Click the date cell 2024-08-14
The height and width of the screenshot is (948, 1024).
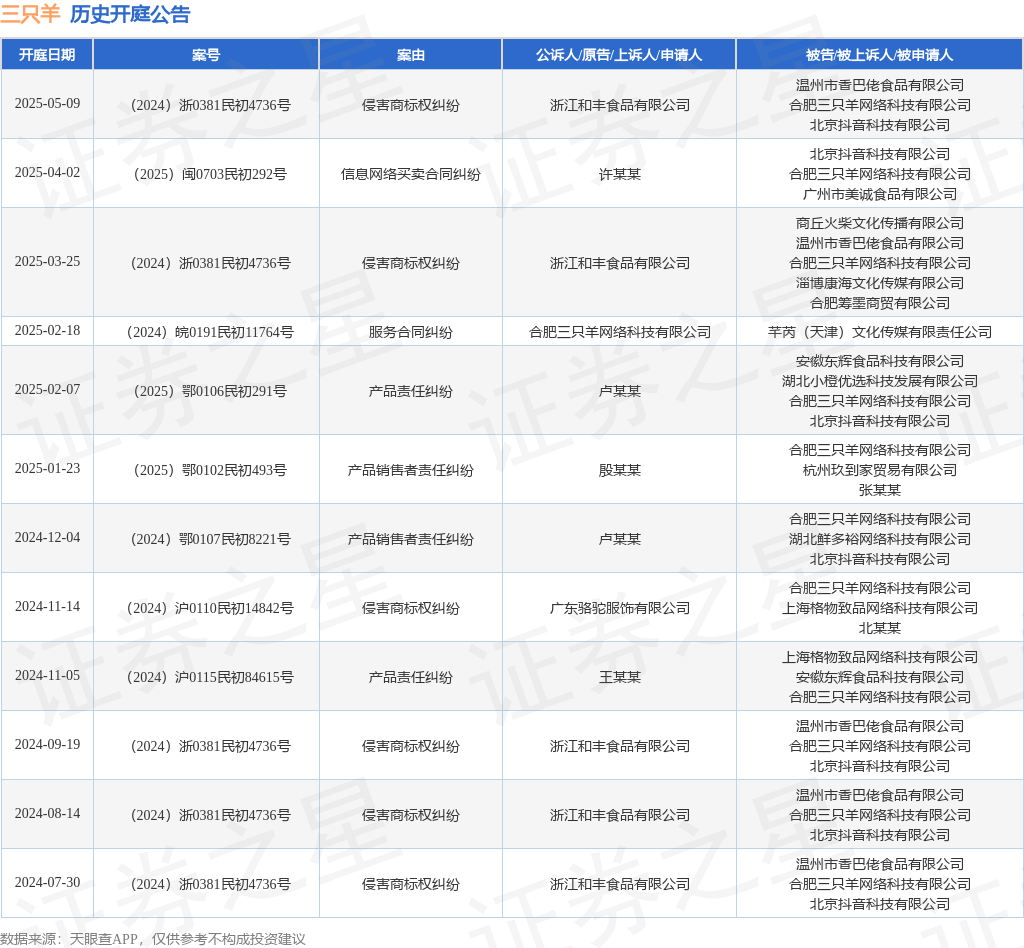pos(47,814)
